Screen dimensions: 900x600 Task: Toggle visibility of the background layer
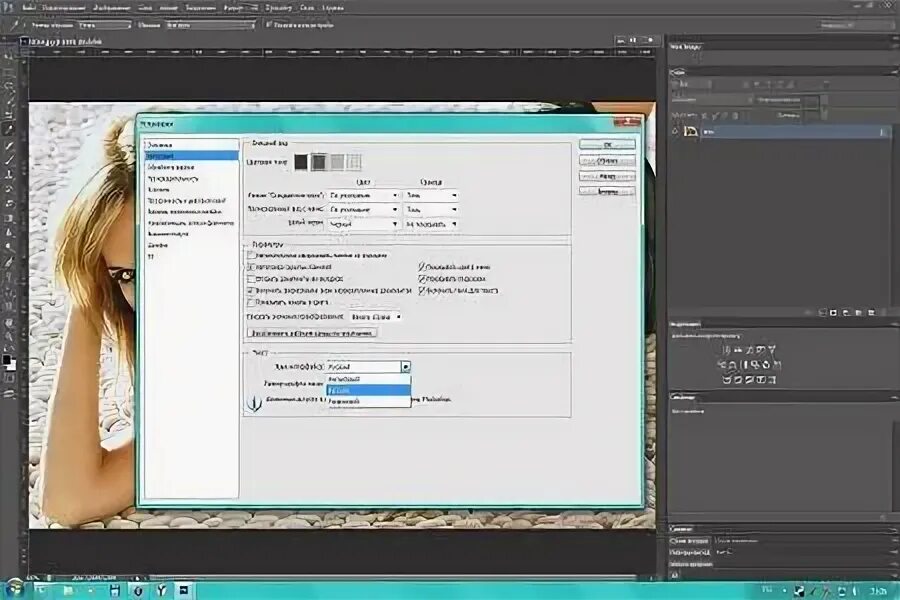point(675,131)
